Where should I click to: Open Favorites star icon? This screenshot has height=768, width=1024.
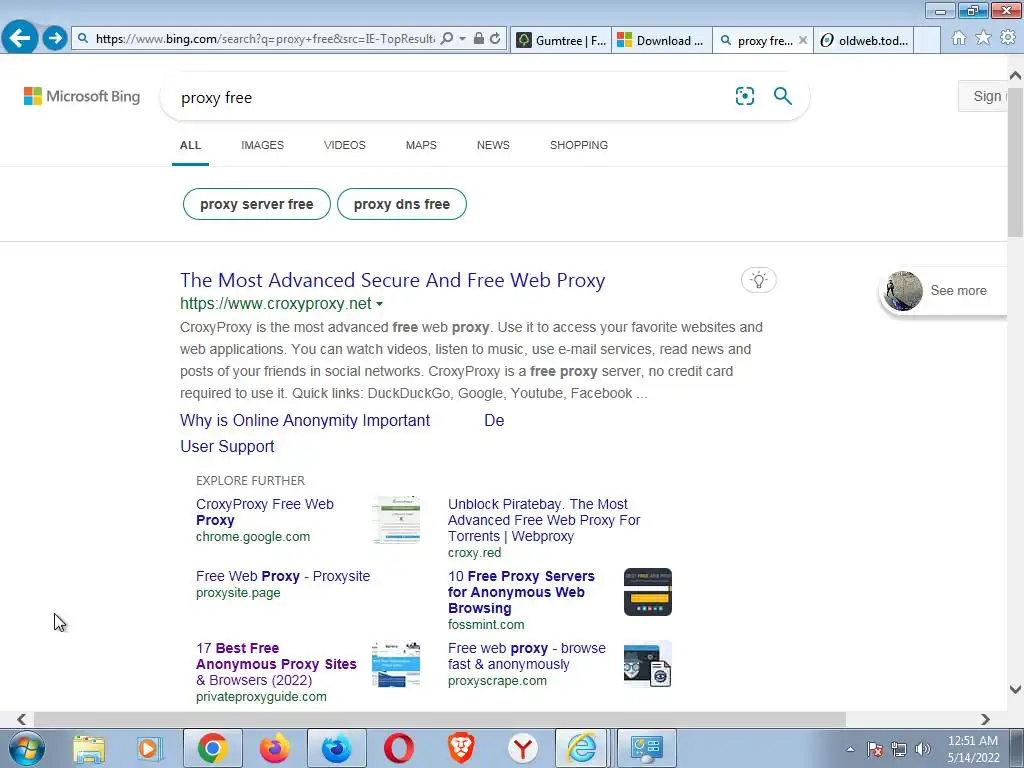click(983, 38)
